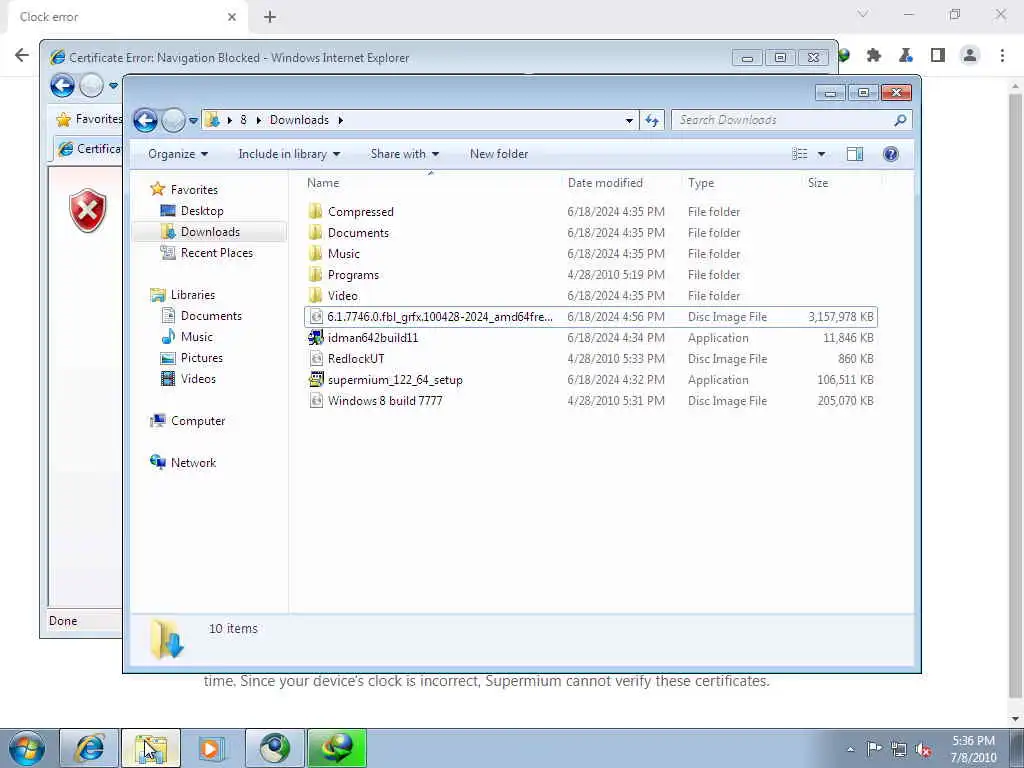Sort by the Type column header

click(701, 183)
